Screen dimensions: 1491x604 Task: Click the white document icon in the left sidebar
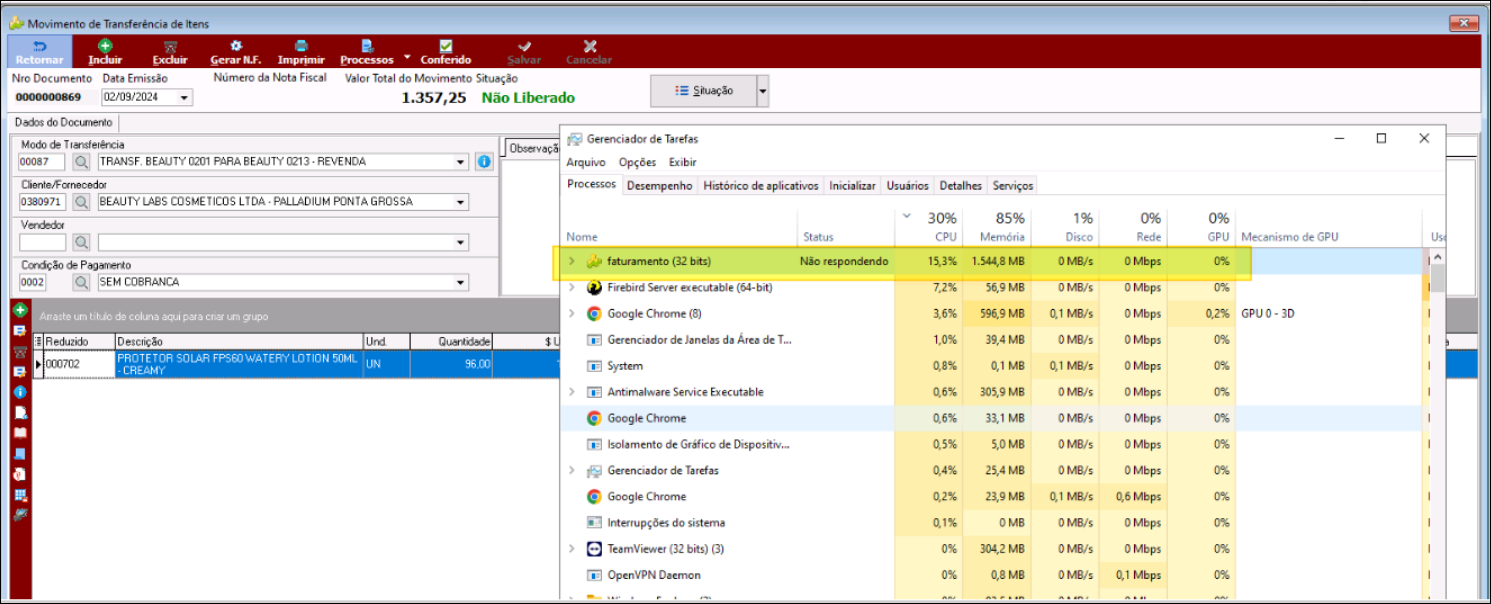coord(20,413)
